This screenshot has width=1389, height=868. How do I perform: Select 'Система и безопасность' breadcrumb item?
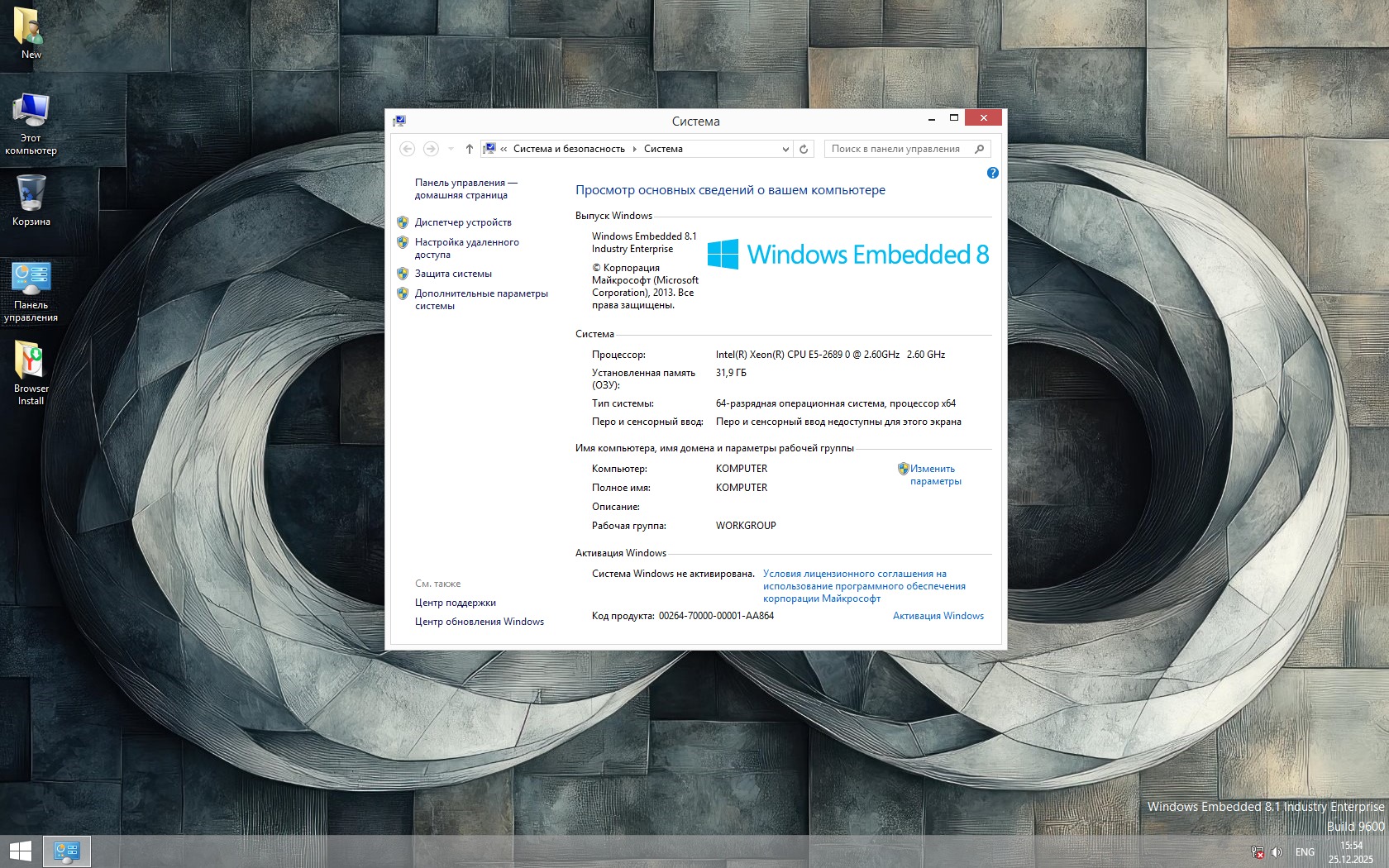[569, 149]
